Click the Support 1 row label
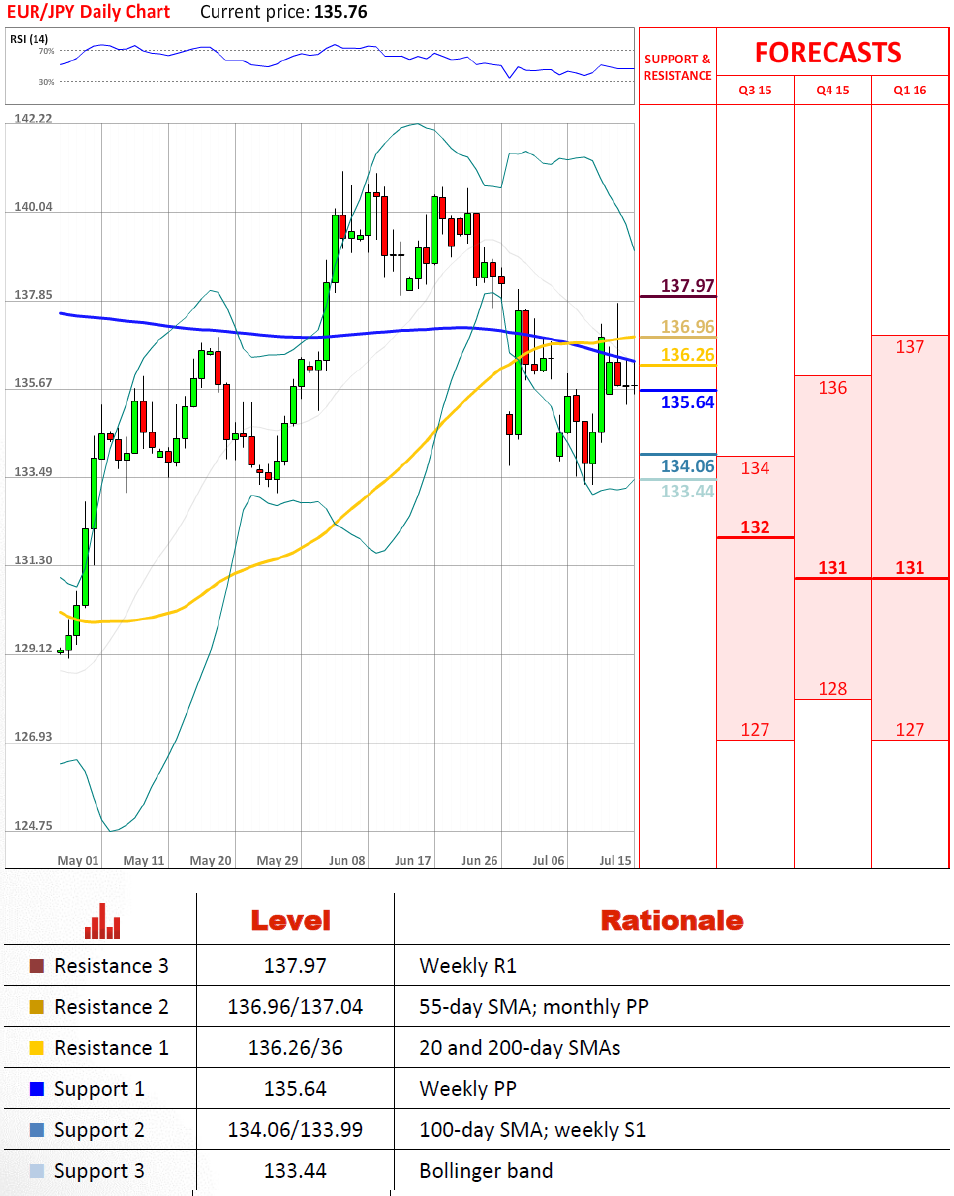Image resolution: width=954 pixels, height=1196 pixels. click(99, 1089)
